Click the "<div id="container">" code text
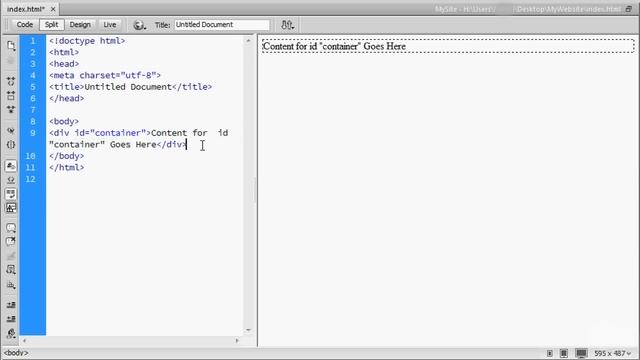This screenshot has height=360, width=640. (x=100, y=133)
